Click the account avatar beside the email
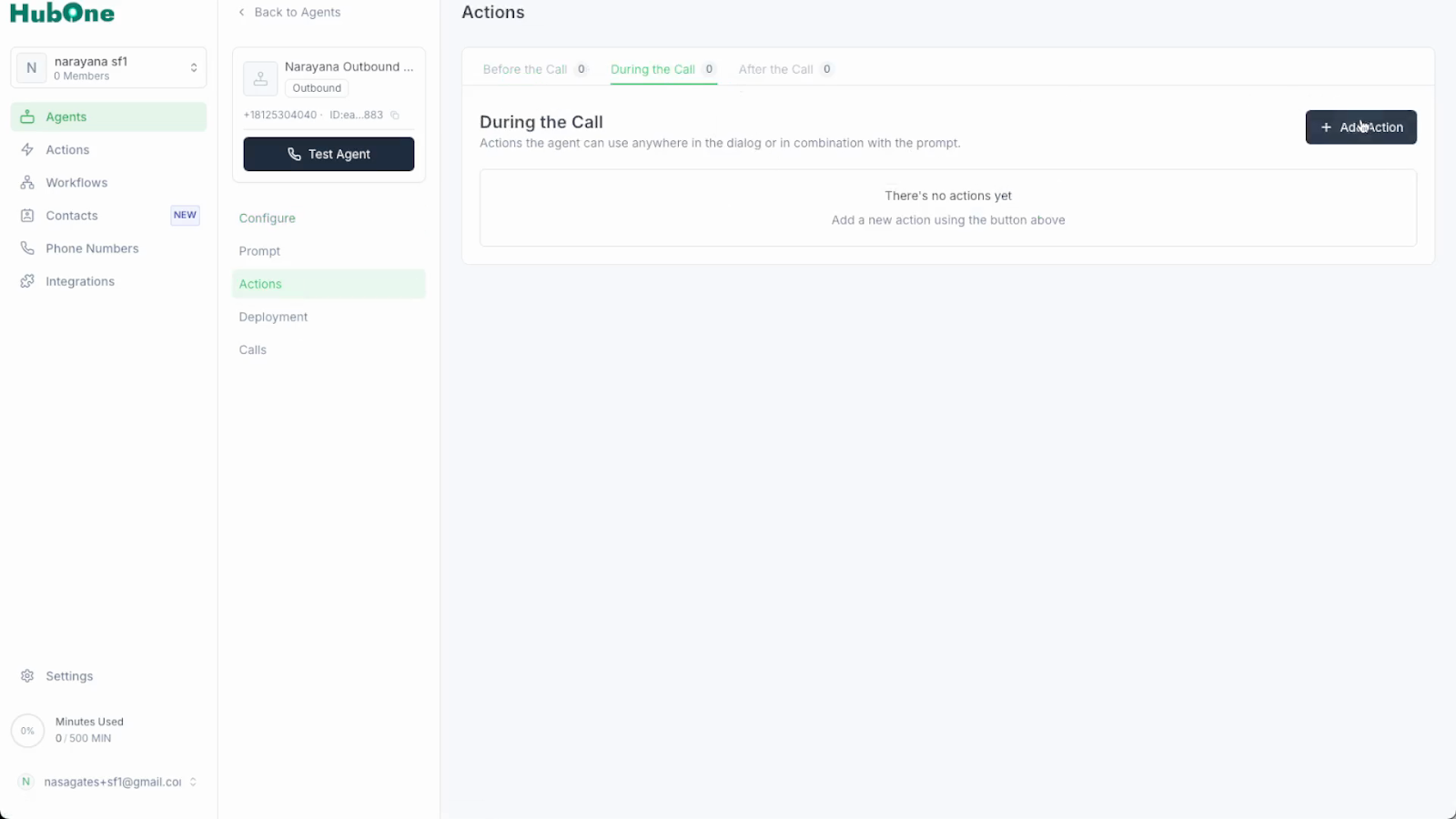 (x=26, y=782)
